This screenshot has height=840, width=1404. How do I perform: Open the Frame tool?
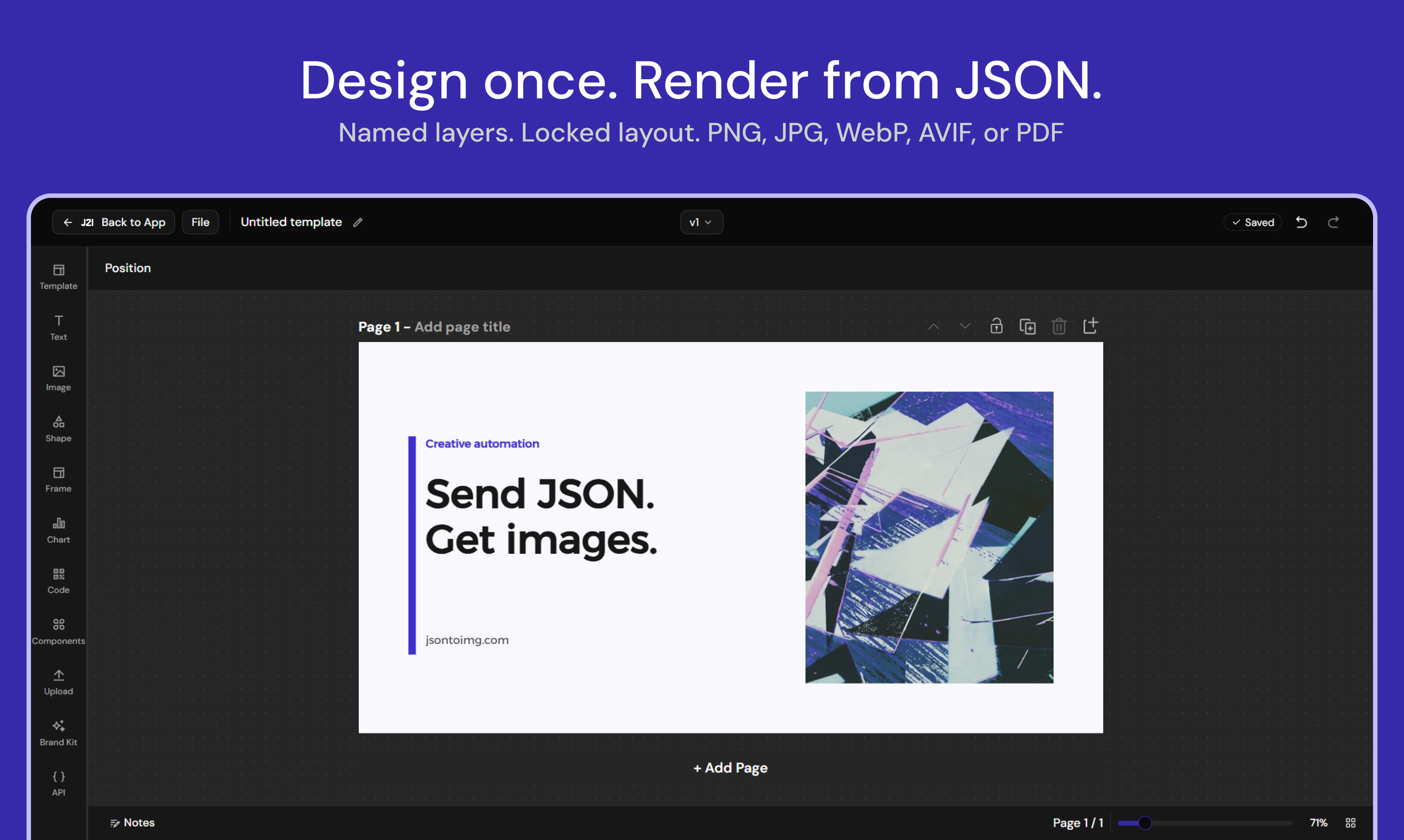[58, 479]
